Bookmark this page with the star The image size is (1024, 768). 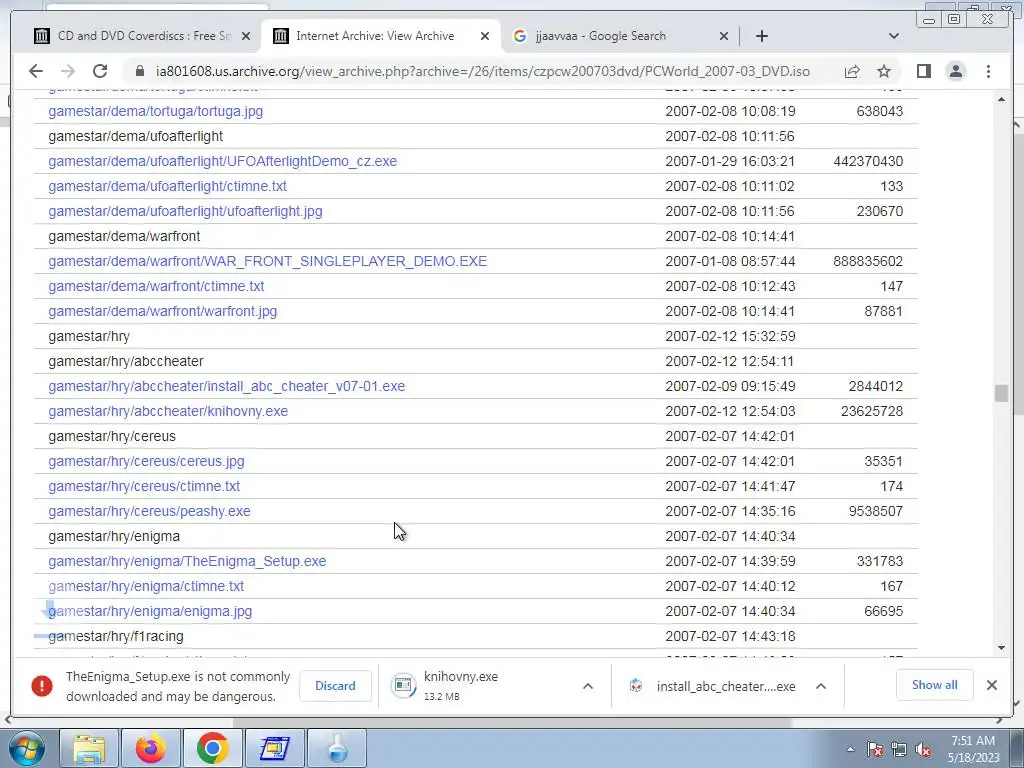coord(884,71)
